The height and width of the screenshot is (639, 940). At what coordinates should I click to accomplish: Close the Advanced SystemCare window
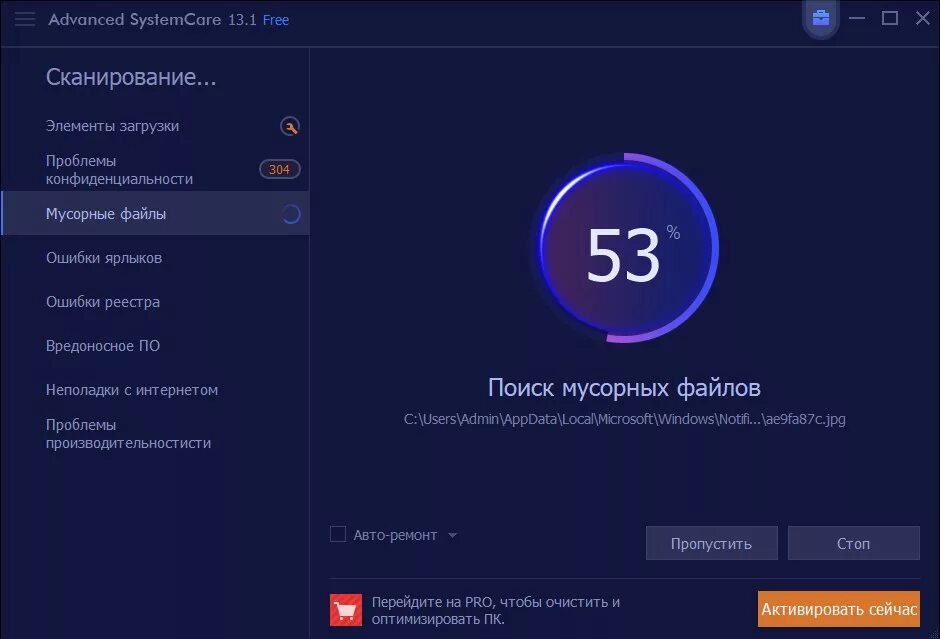(x=923, y=19)
